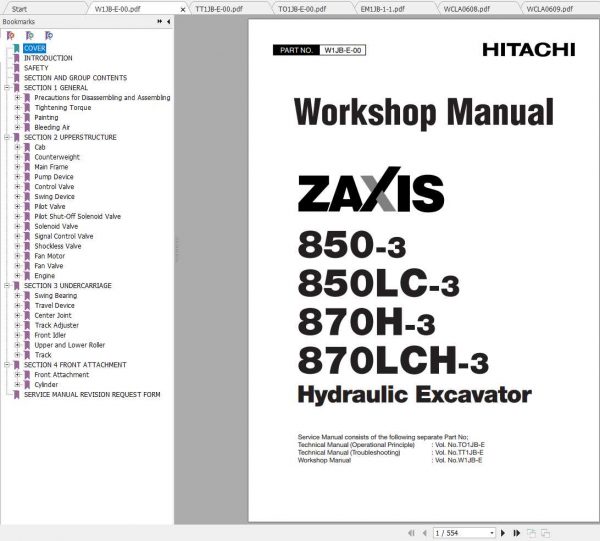Open the Fan Valve bookmark
Screen dimensions: 600x541
tap(49, 266)
